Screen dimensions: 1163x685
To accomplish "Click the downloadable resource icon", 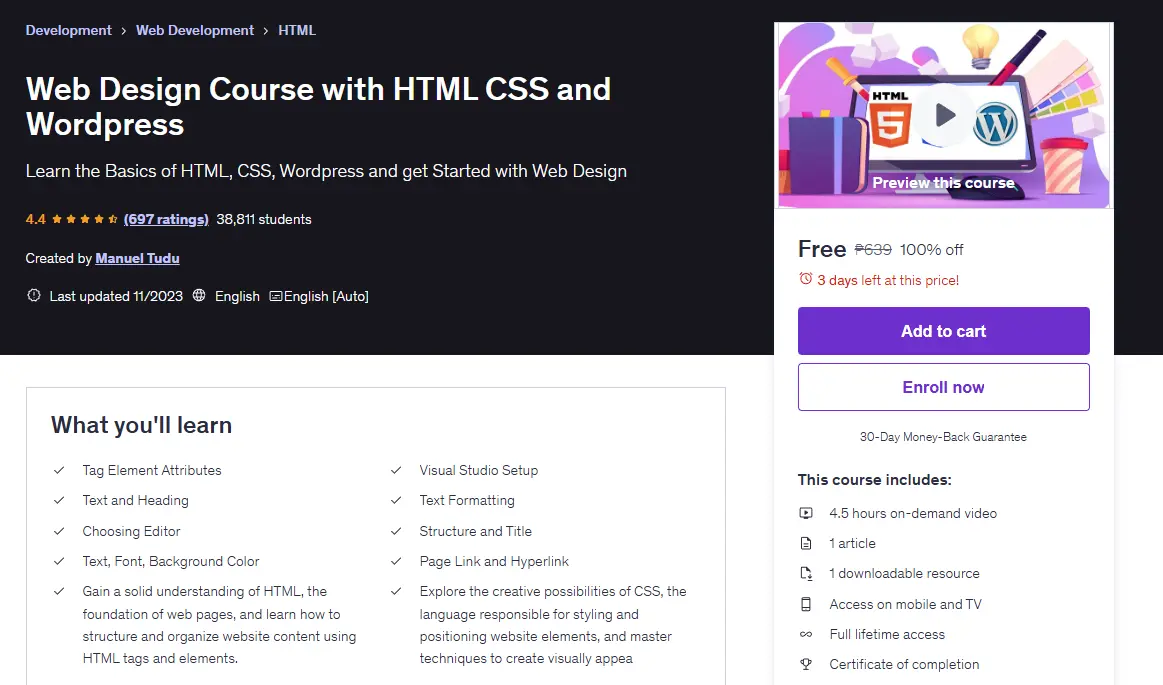I will click(x=806, y=573).
